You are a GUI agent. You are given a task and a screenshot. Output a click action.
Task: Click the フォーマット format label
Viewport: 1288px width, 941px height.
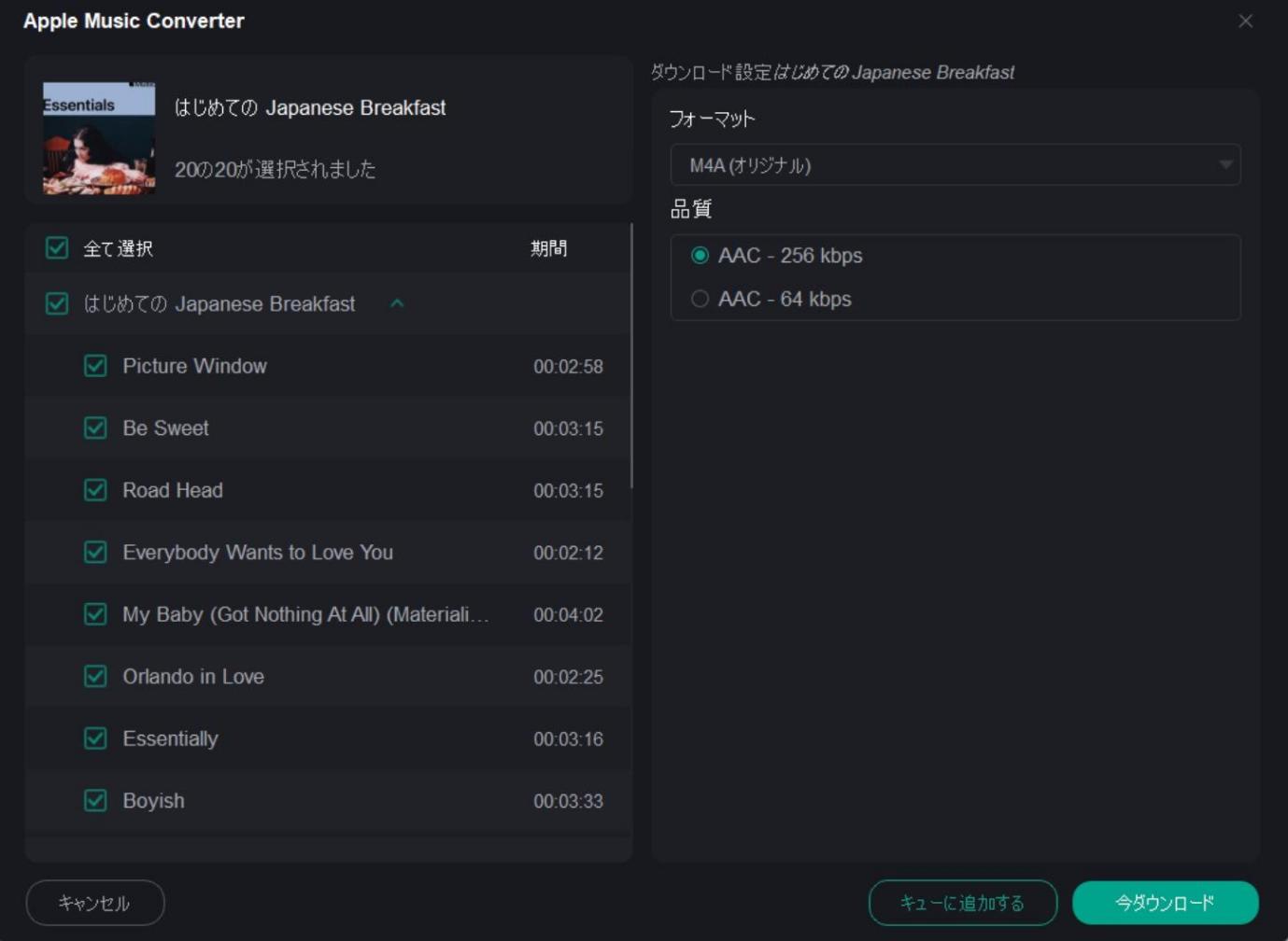tap(712, 119)
